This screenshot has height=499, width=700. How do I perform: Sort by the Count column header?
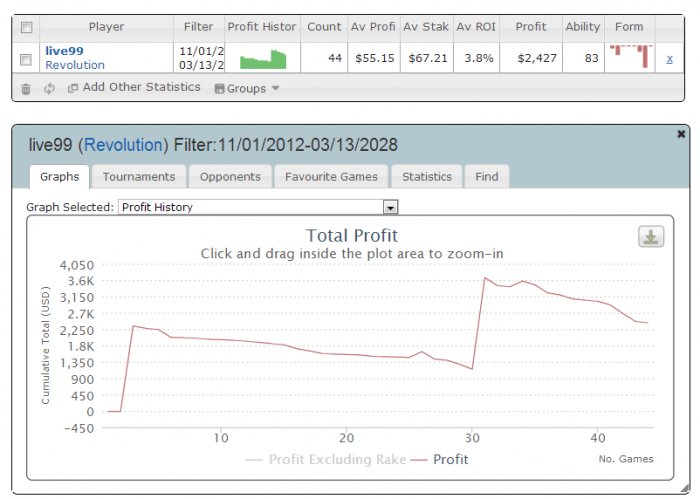point(324,27)
